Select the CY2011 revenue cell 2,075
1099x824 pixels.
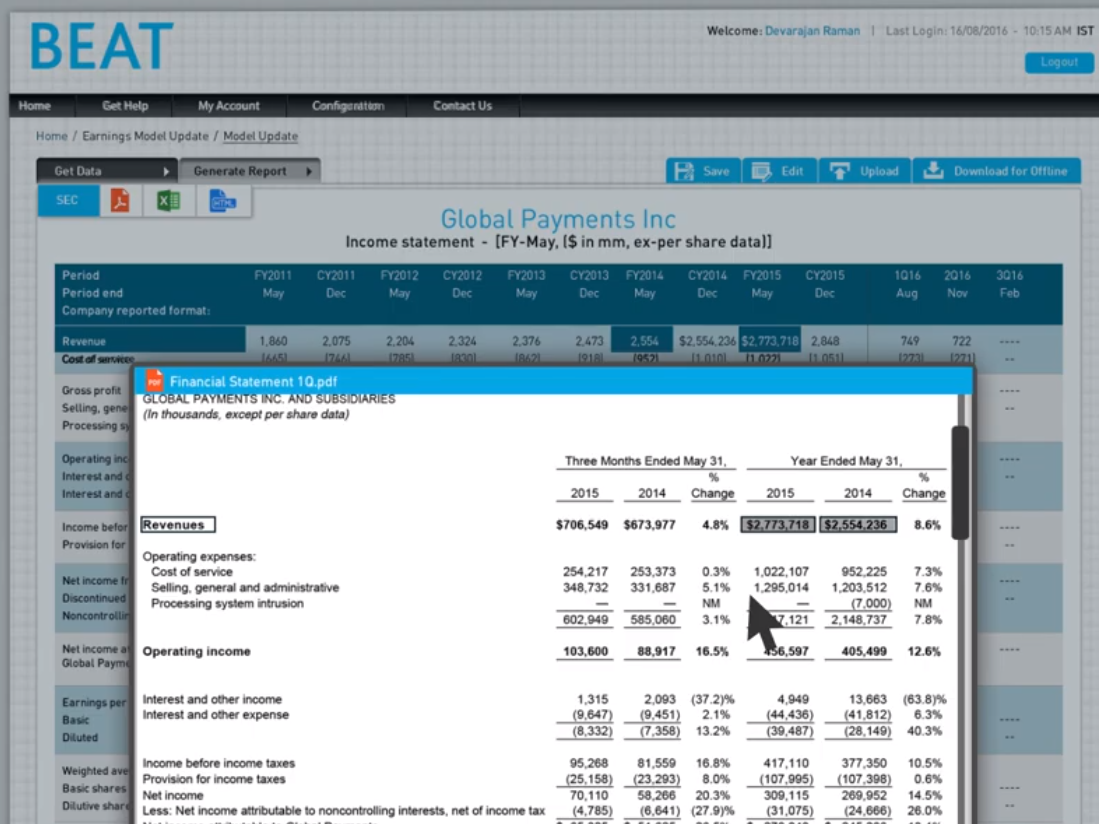point(336,341)
